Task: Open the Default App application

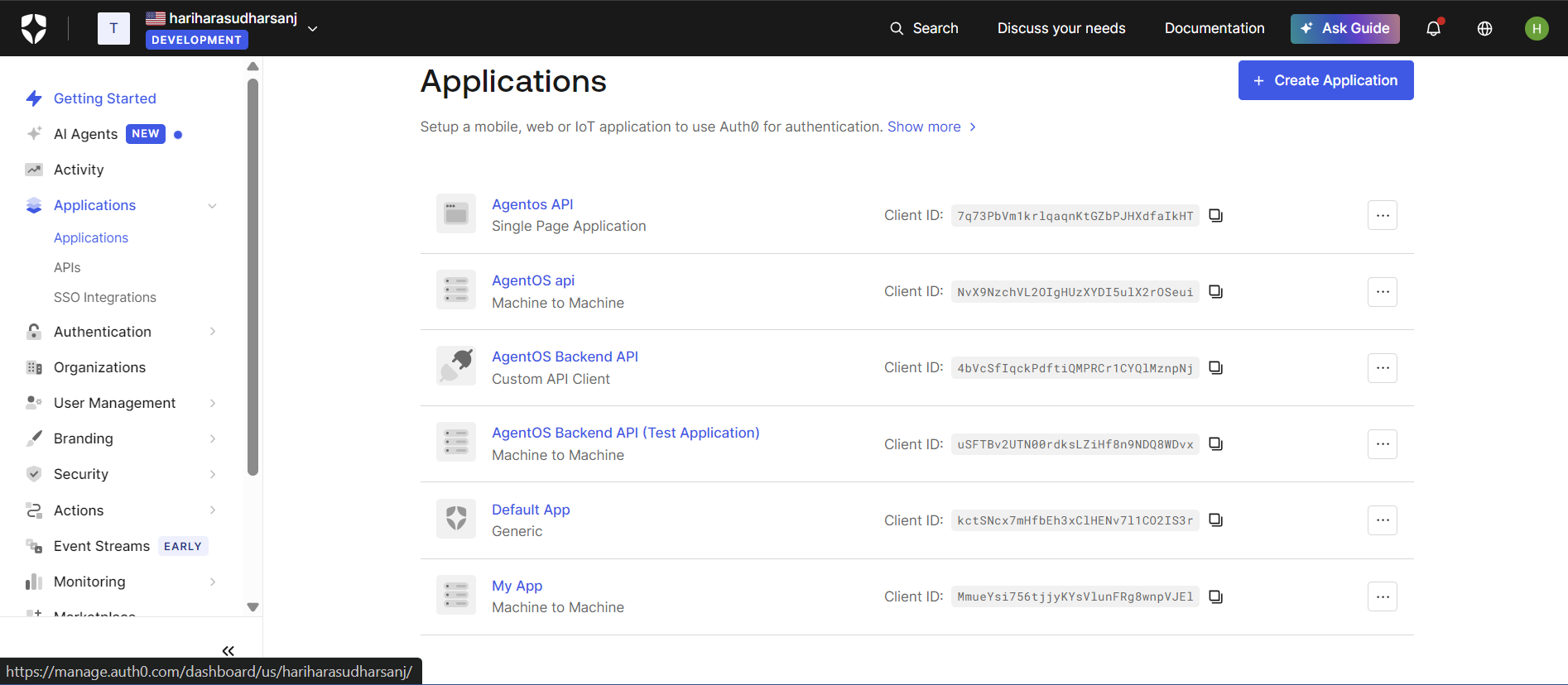Action: click(x=531, y=510)
